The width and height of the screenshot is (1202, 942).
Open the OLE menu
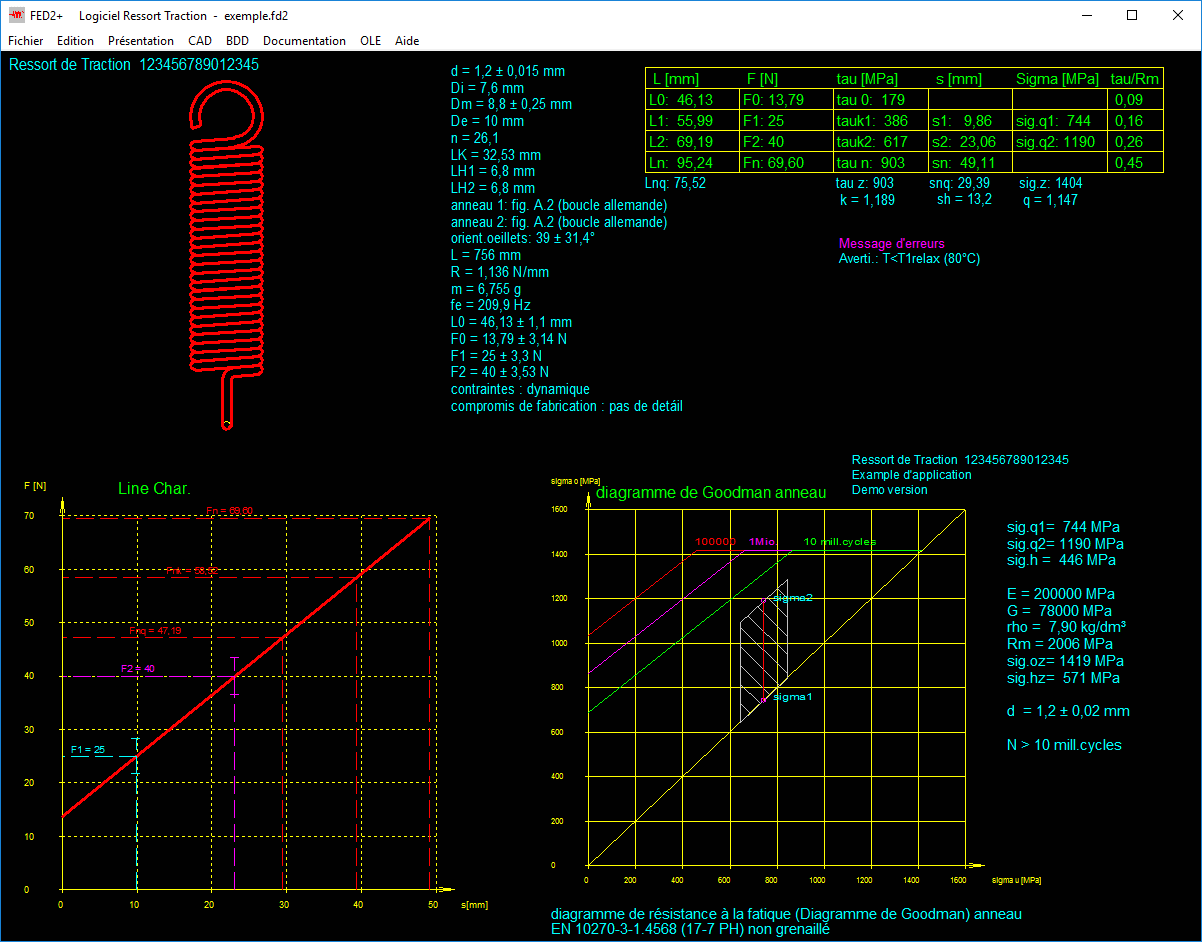pos(371,41)
